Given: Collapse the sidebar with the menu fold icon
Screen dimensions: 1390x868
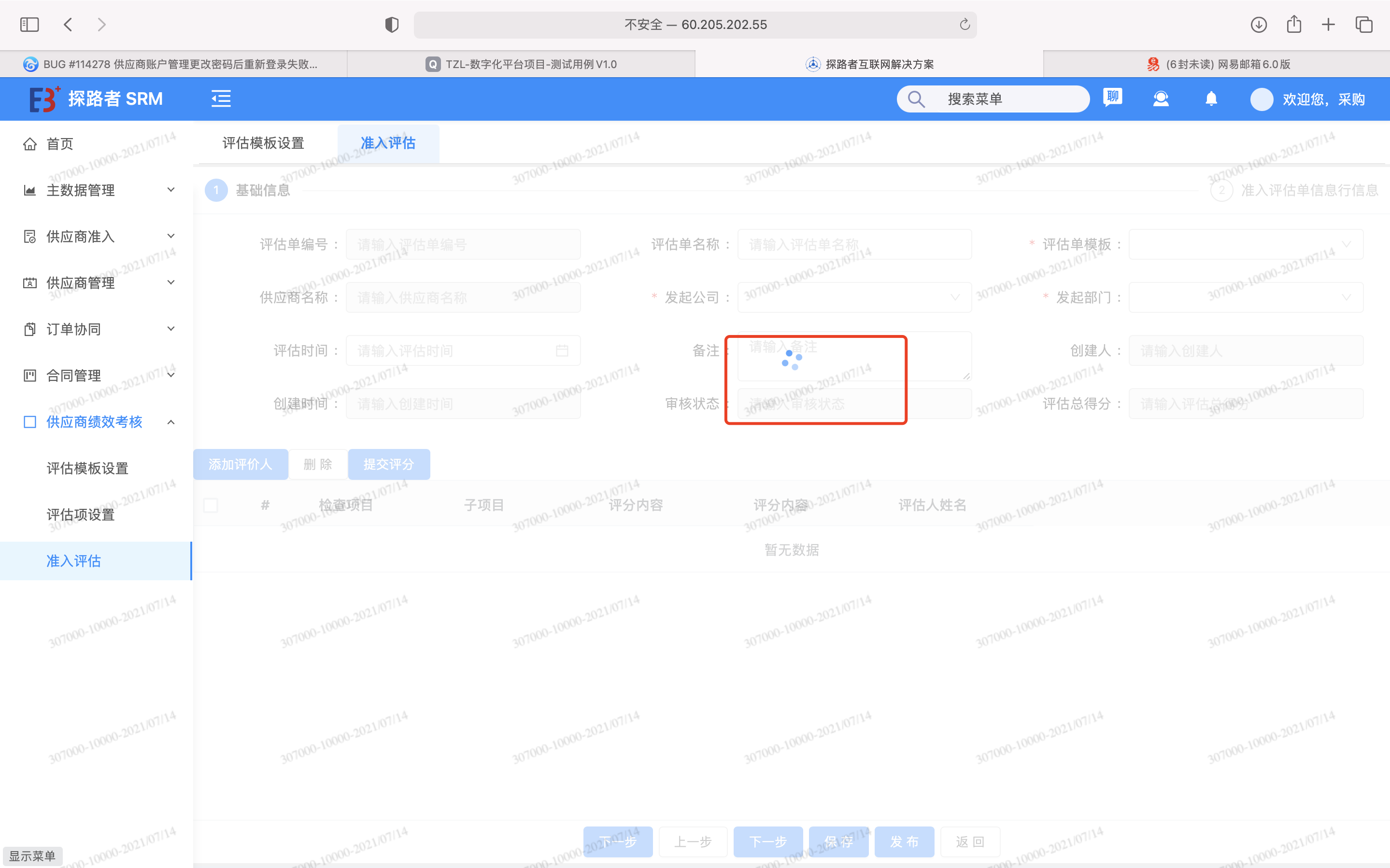Looking at the screenshot, I should pos(221,99).
